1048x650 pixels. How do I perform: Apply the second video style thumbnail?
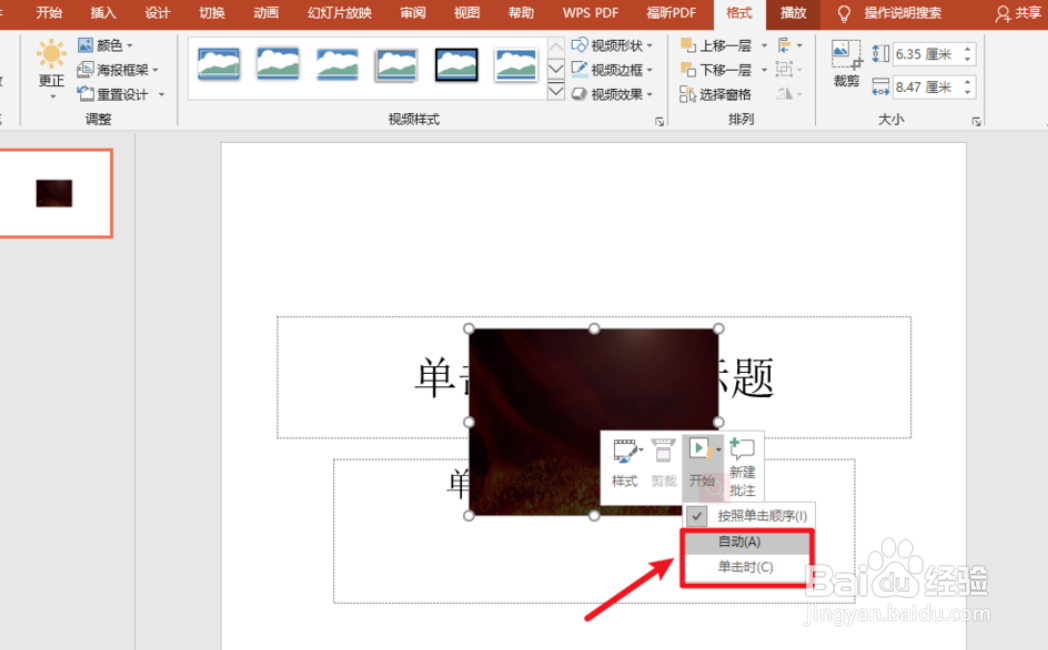pyautogui.click(x=278, y=65)
